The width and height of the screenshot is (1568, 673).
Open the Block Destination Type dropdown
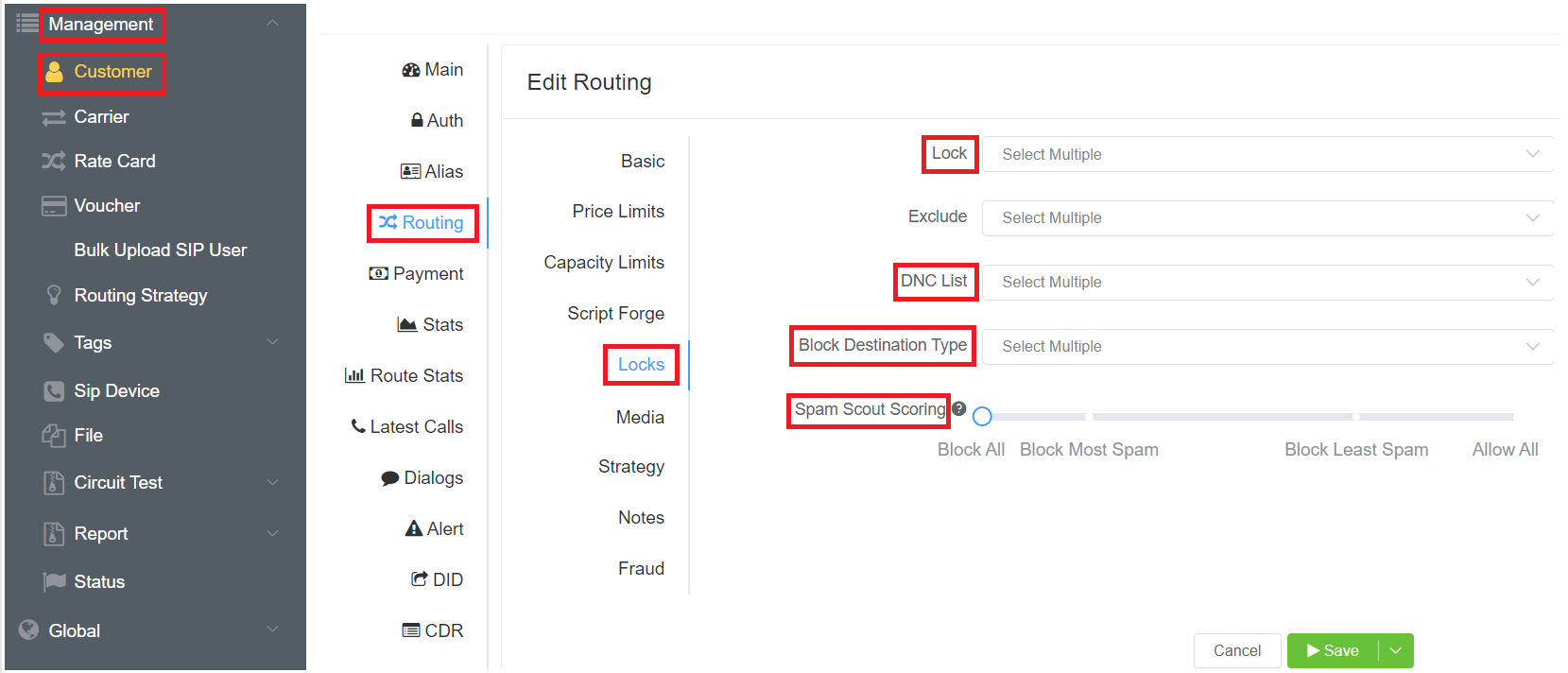(1266, 346)
